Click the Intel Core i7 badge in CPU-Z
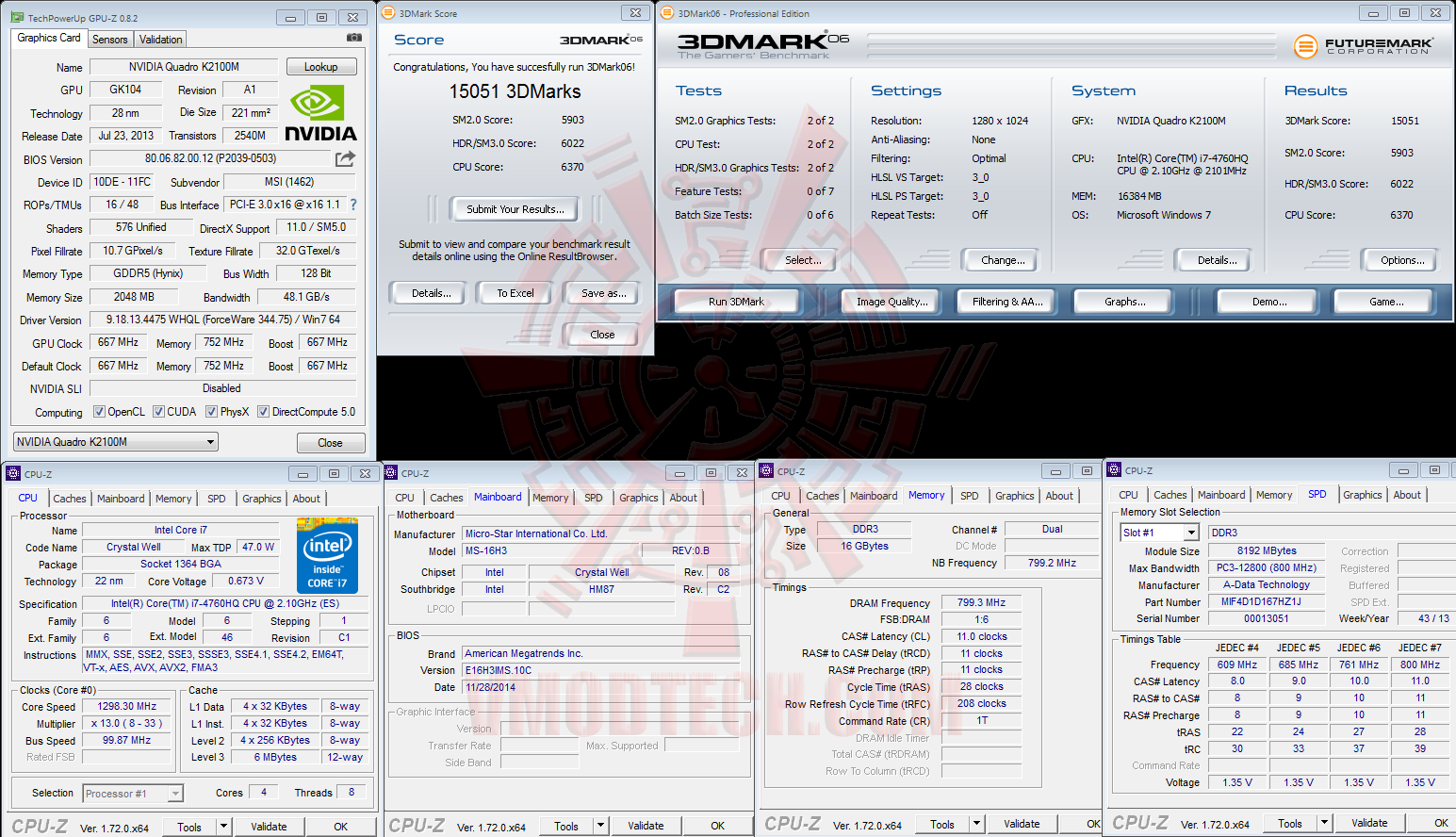 point(327,554)
